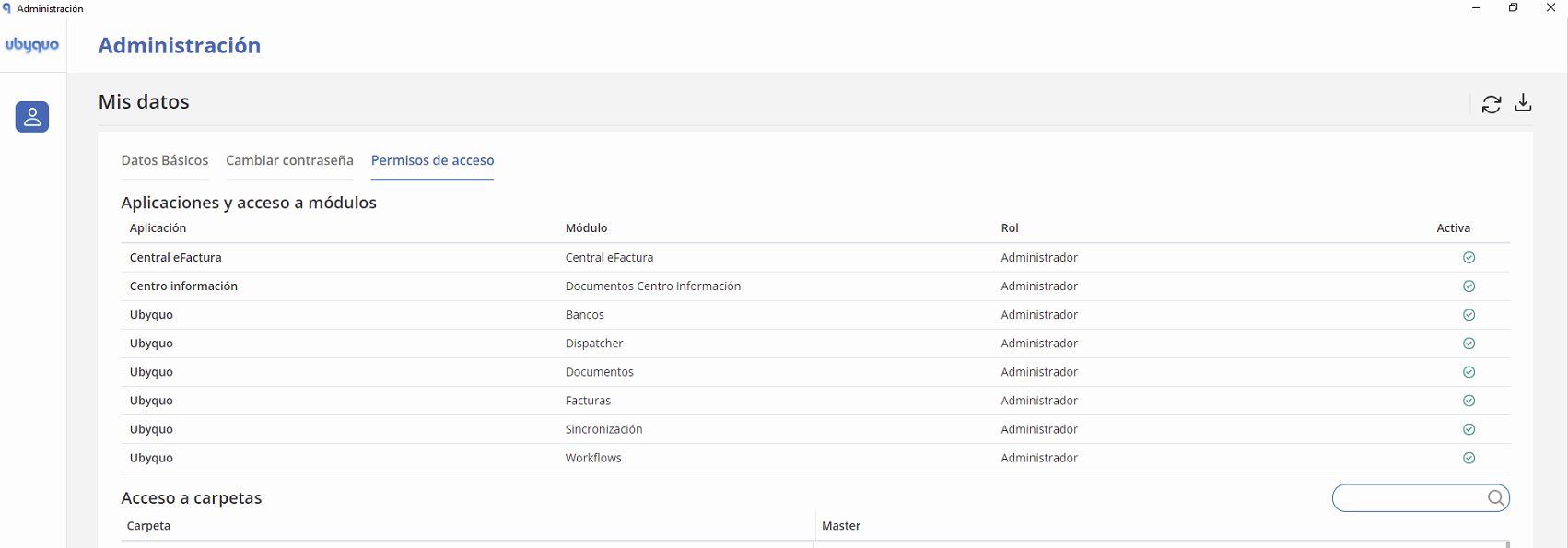Viewport: 1568px width, 548px height.
Task: Click the refresh data icon
Action: 1492,104
